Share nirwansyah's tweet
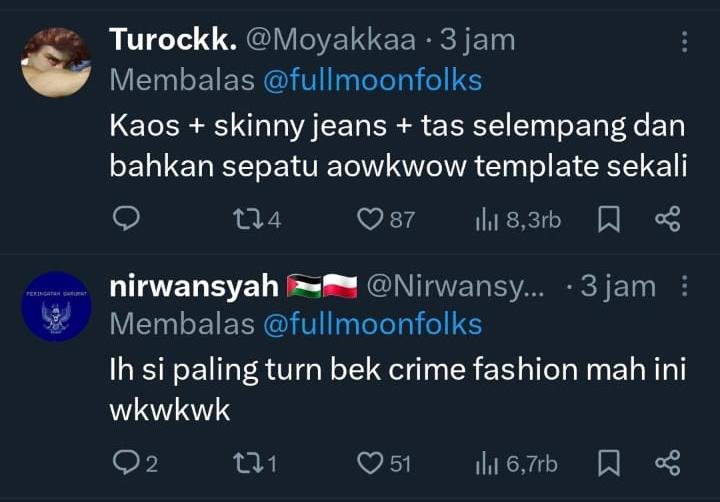The height and width of the screenshot is (502, 720). [x=667, y=462]
